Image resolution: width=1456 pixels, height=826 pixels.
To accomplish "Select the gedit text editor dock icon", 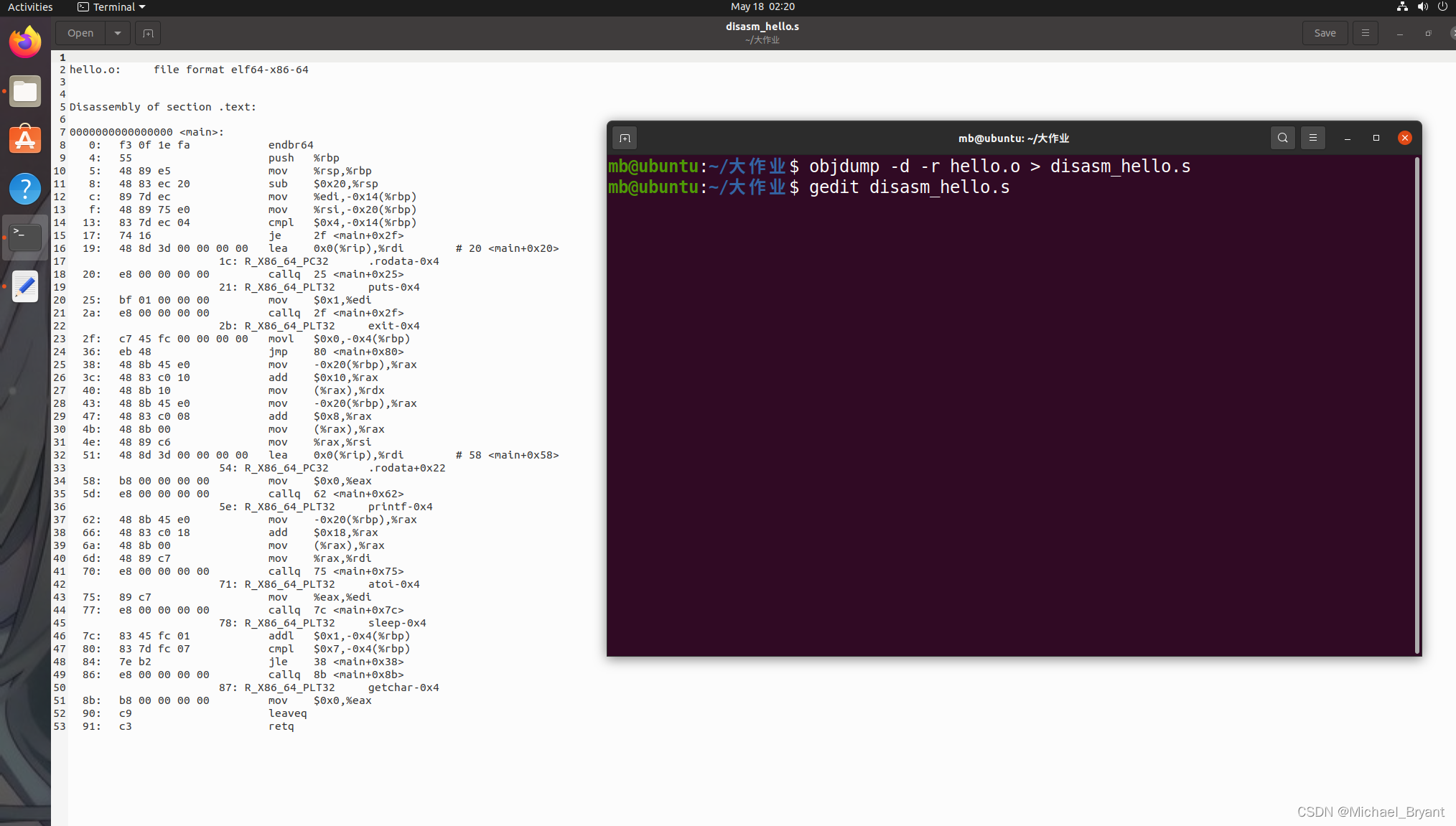I will coord(25,286).
